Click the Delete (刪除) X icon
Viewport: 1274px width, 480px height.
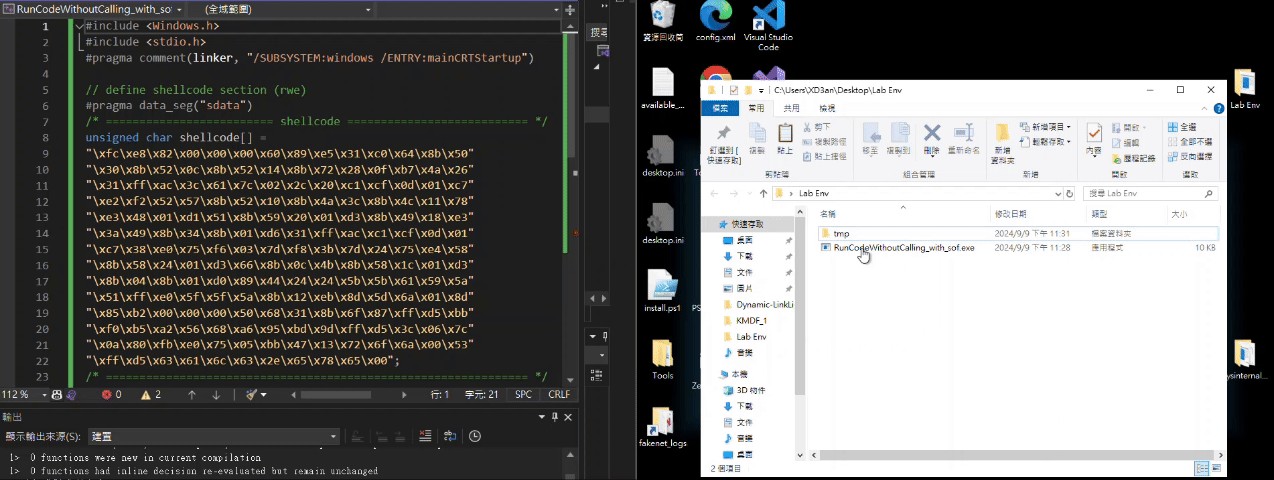[x=932, y=139]
